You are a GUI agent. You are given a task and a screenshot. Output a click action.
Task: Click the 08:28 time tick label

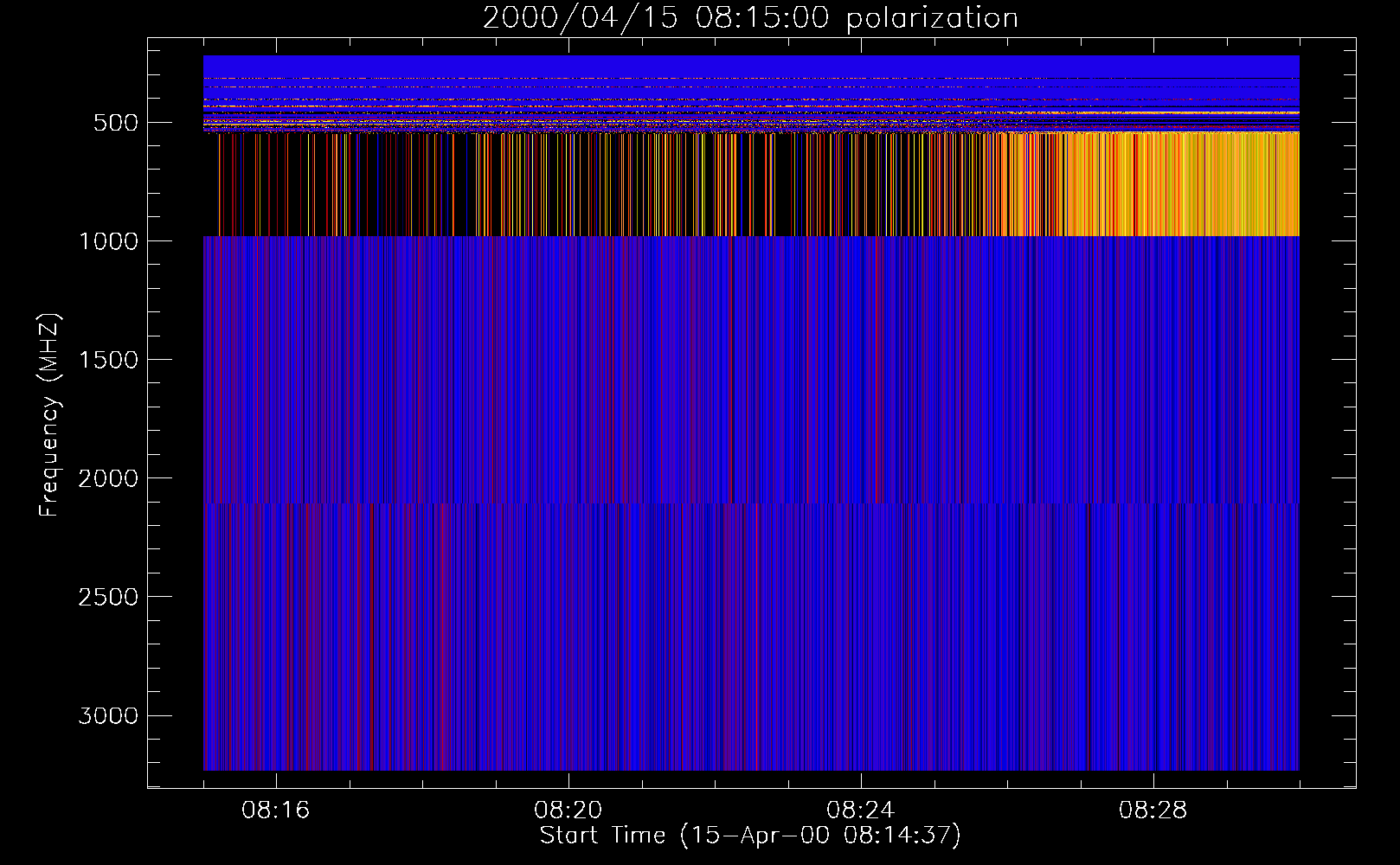1153,811
